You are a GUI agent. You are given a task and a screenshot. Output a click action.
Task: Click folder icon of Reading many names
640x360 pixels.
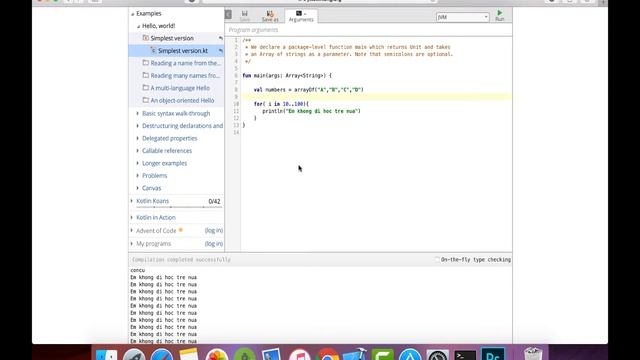click(145, 75)
